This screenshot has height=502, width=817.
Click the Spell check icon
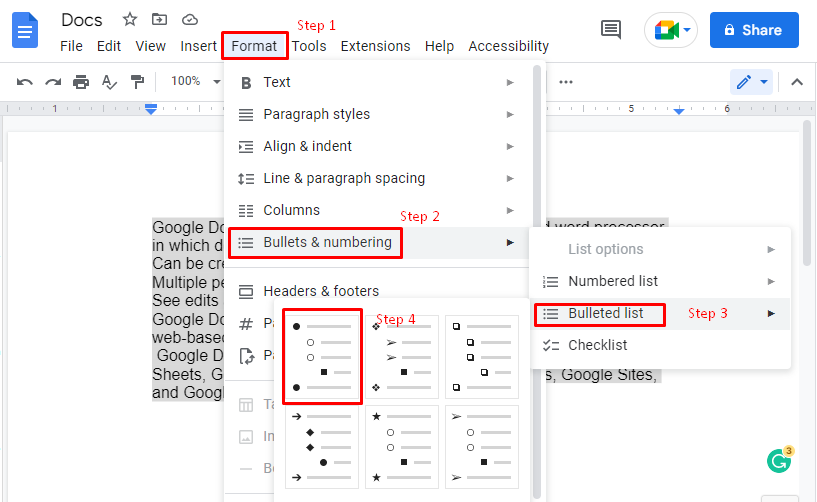(x=109, y=82)
